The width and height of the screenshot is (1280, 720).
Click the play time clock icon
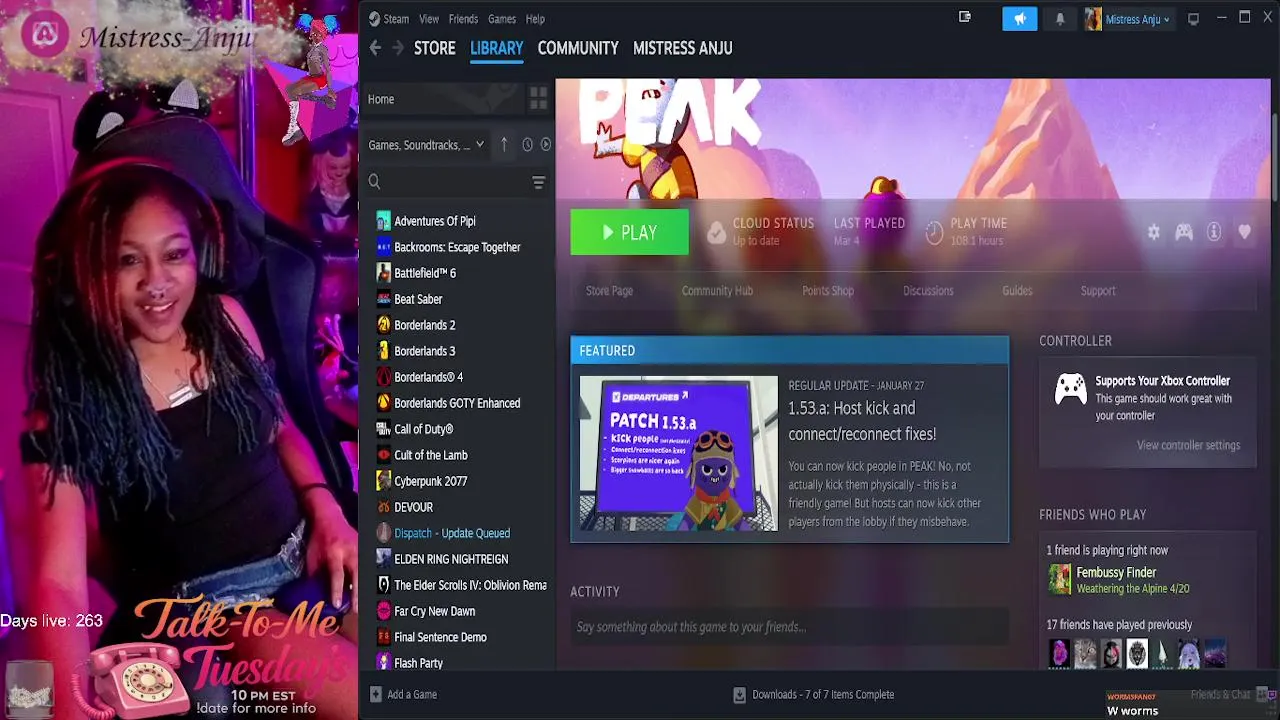pos(934,233)
